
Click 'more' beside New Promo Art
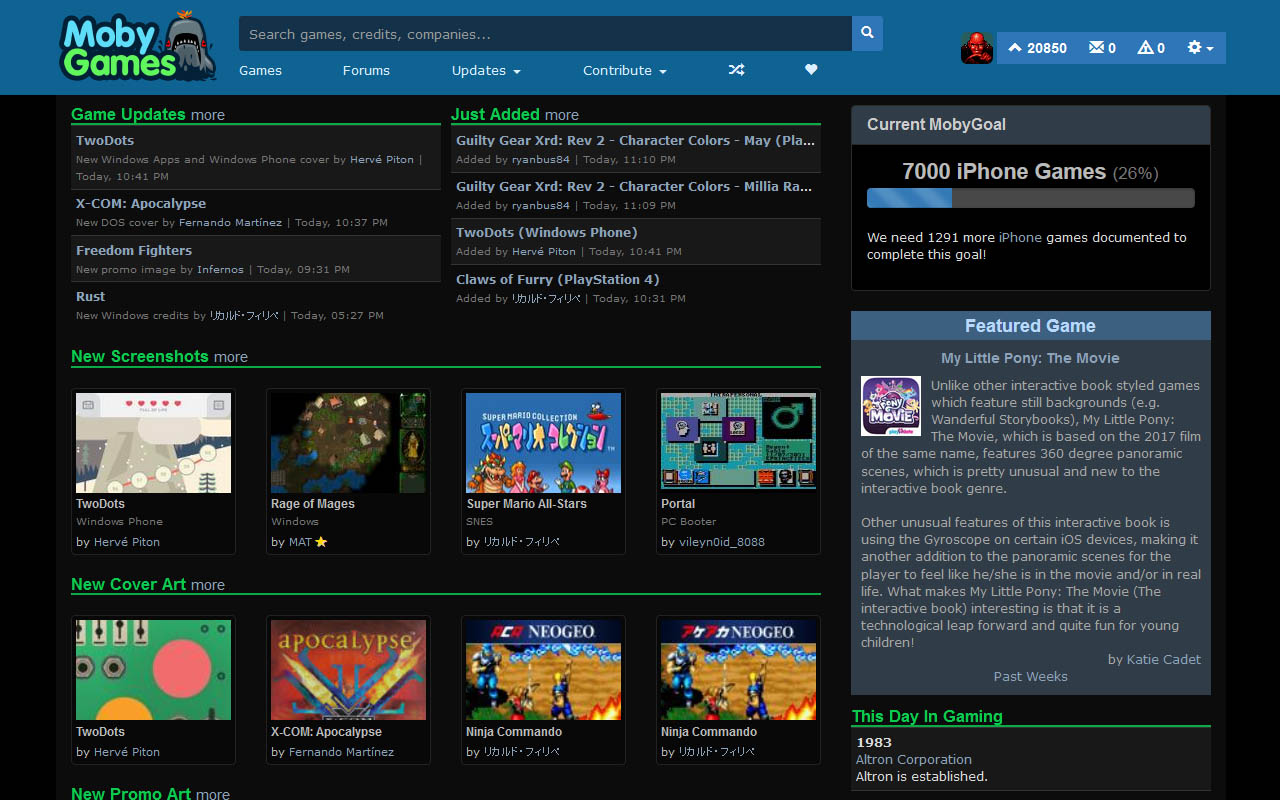pyautogui.click(x=213, y=795)
